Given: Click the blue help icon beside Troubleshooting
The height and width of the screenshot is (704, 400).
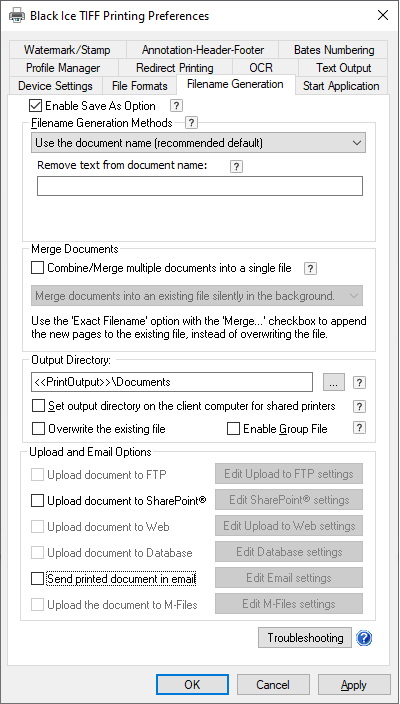Looking at the screenshot, I should pos(364,638).
